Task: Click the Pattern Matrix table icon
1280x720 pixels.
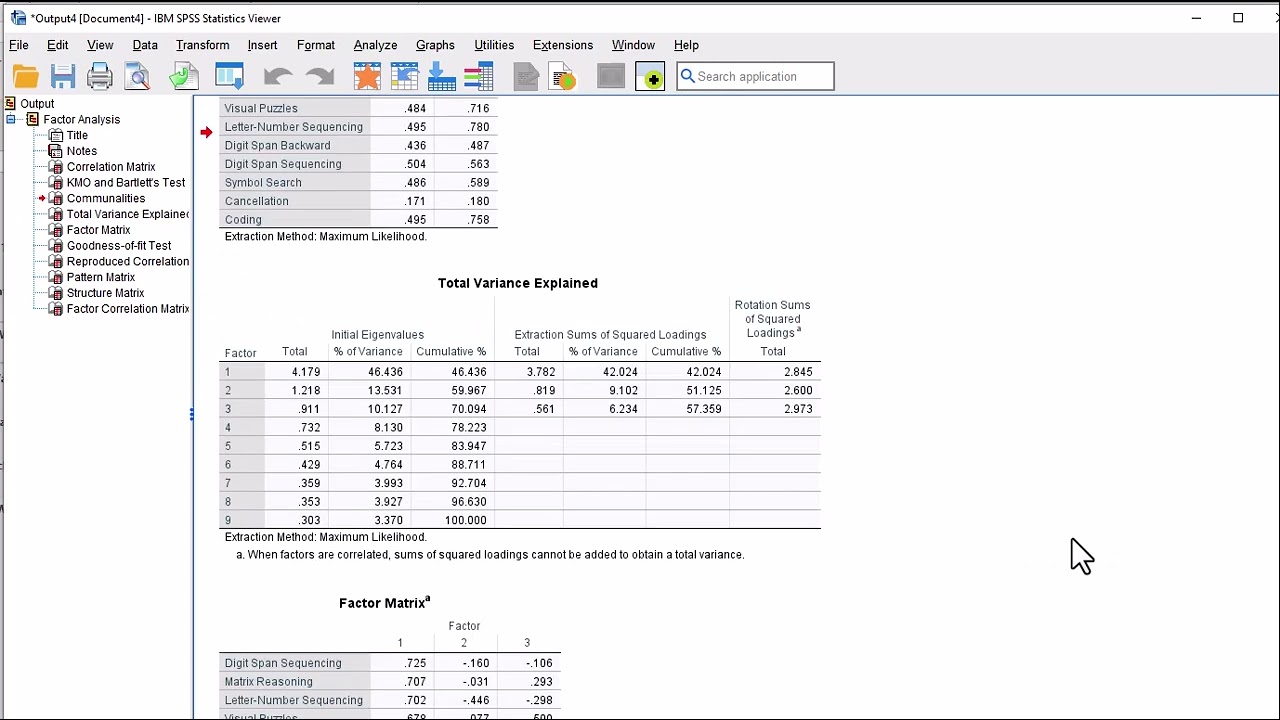Action: coord(56,277)
